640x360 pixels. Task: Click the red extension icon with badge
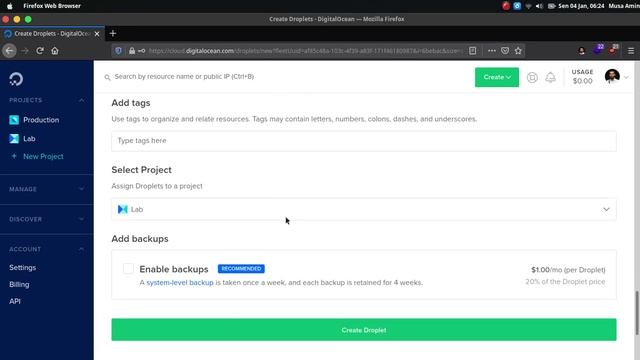613,50
